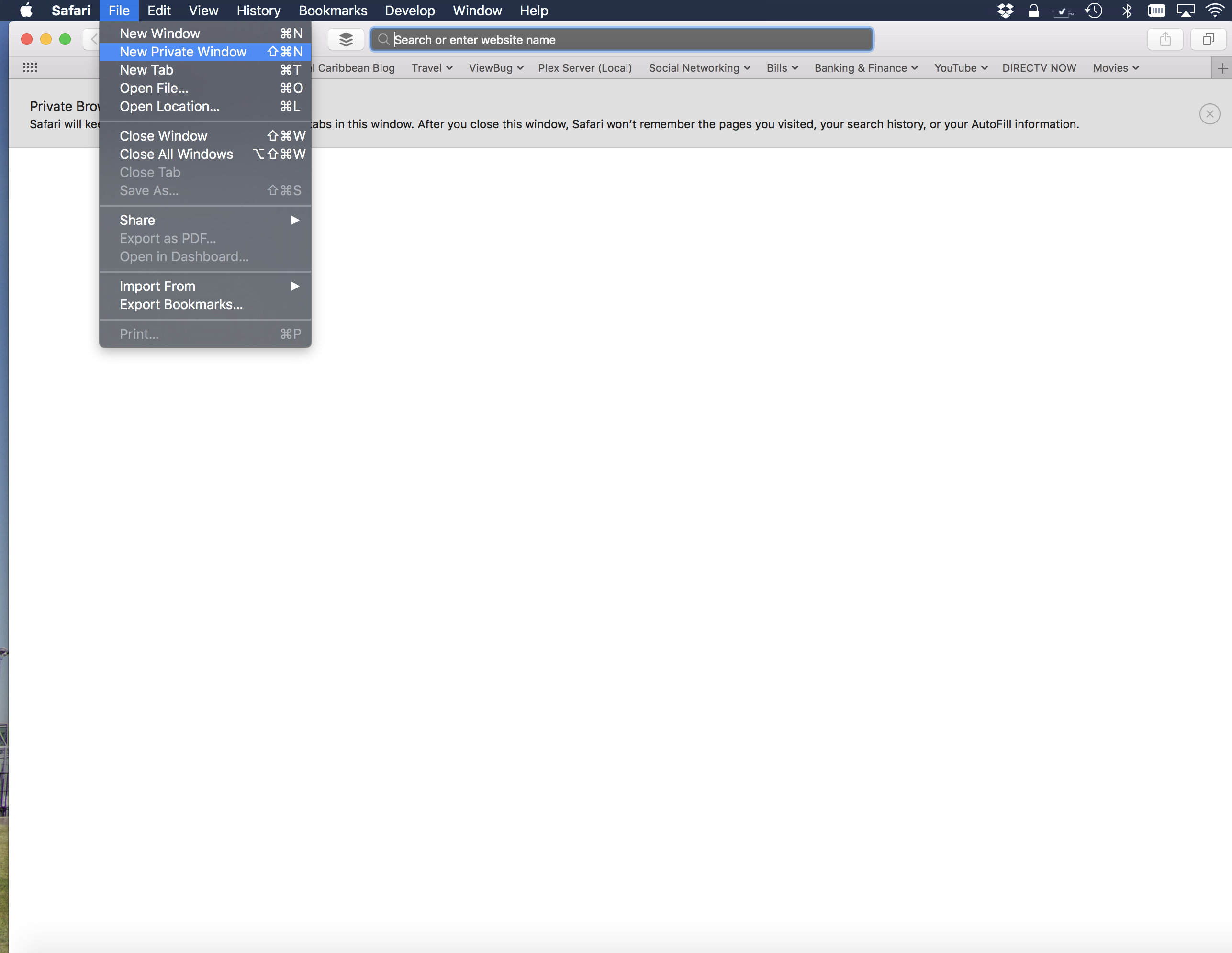
Task: Open the Share submenu arrow
Action: pyautogui.click(x=294, y=221)
